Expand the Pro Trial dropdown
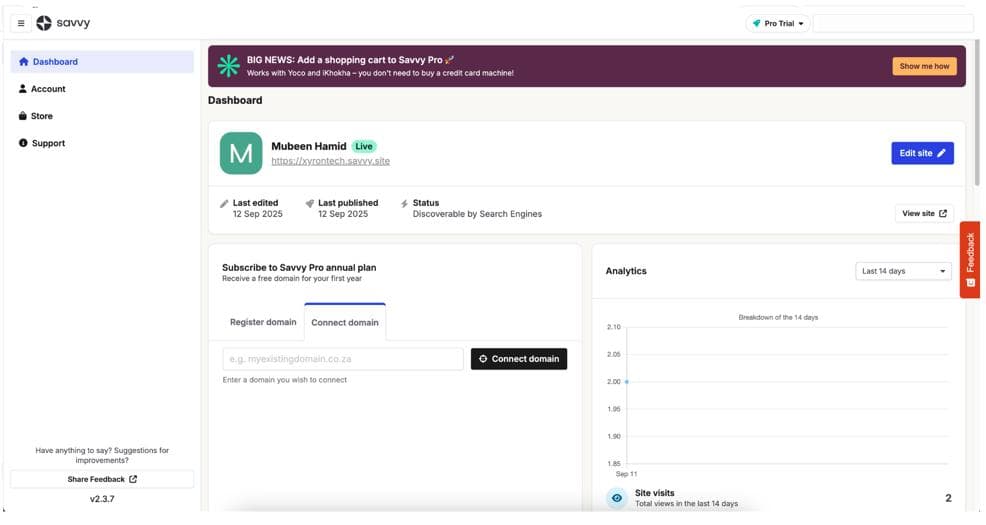 coord(778,23)
